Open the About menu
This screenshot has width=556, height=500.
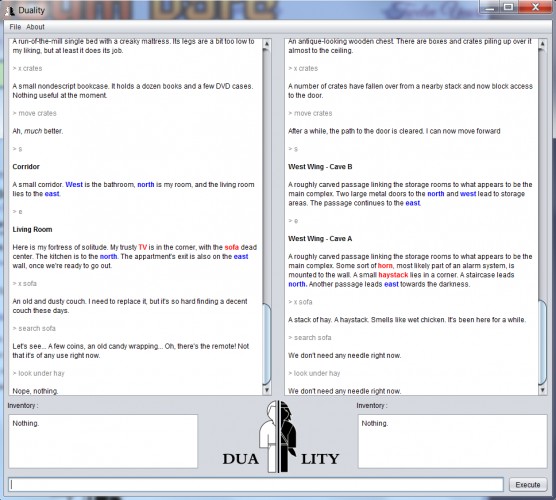pos(35,27)
